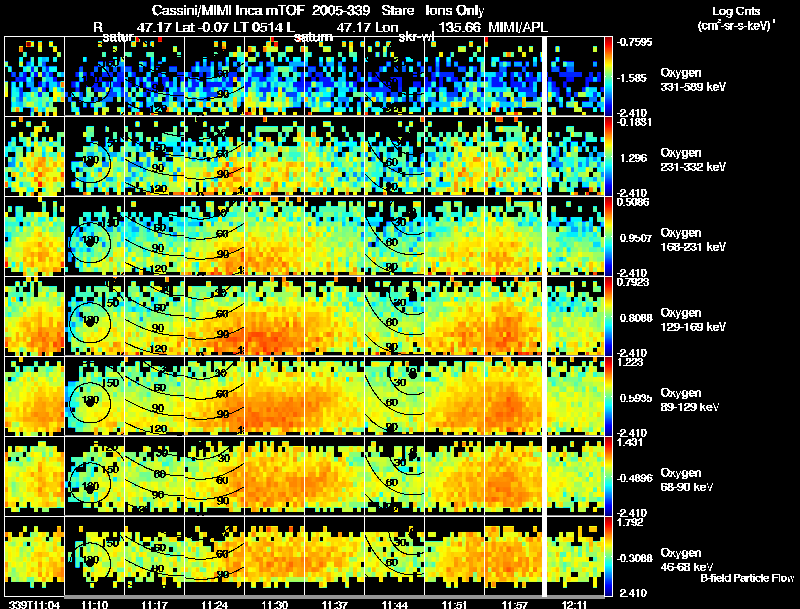
Task: Click the -0.3088 colorbar value
Action: [634, 558]
